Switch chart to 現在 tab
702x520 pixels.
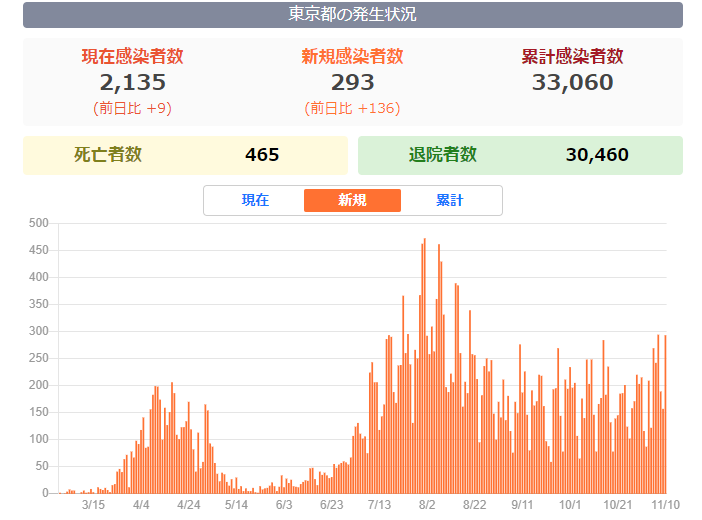coord(255,200)
